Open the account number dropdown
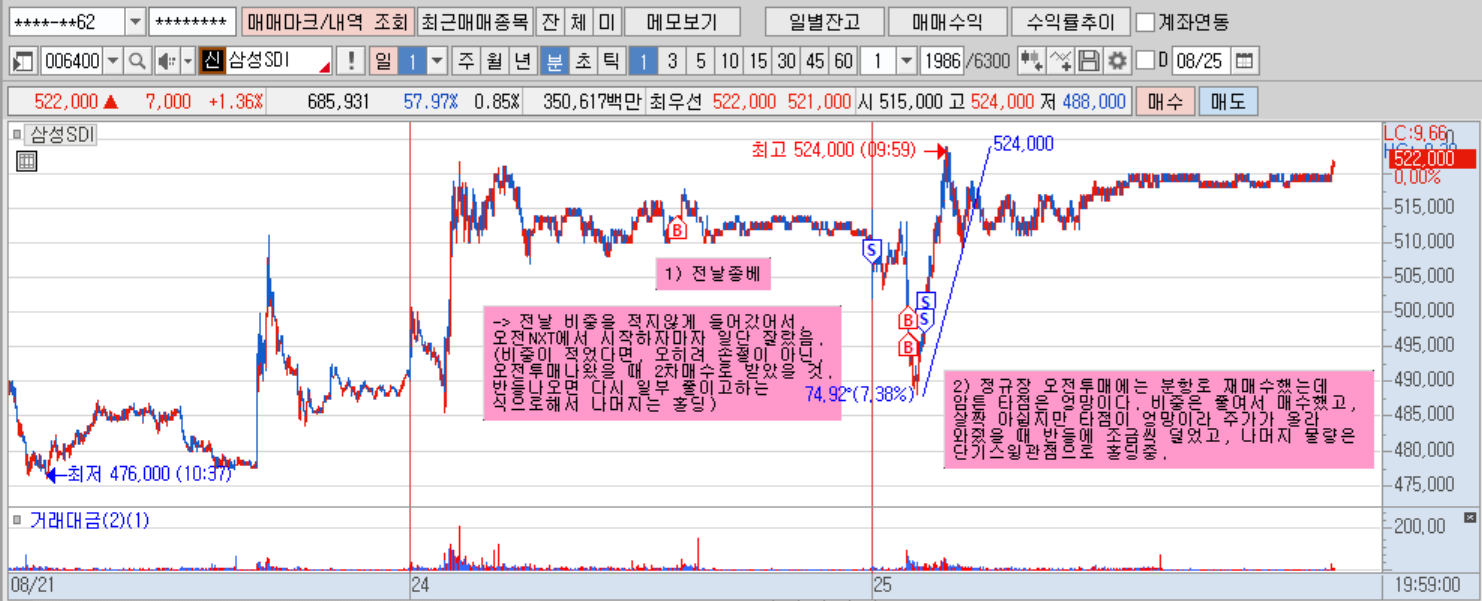The image size is (1482, 601). 135,22
